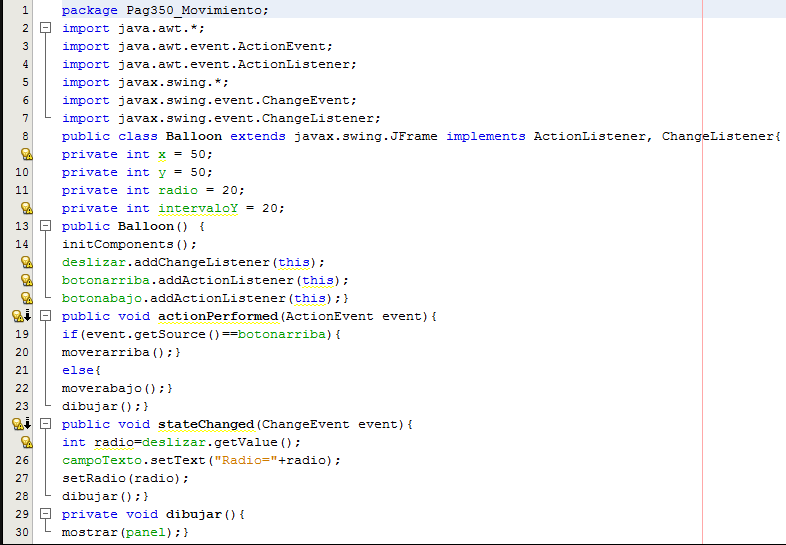Click the underlined method name 'actionPerformed'
Screen dimensions: 786x545
(x=218, y=316)
